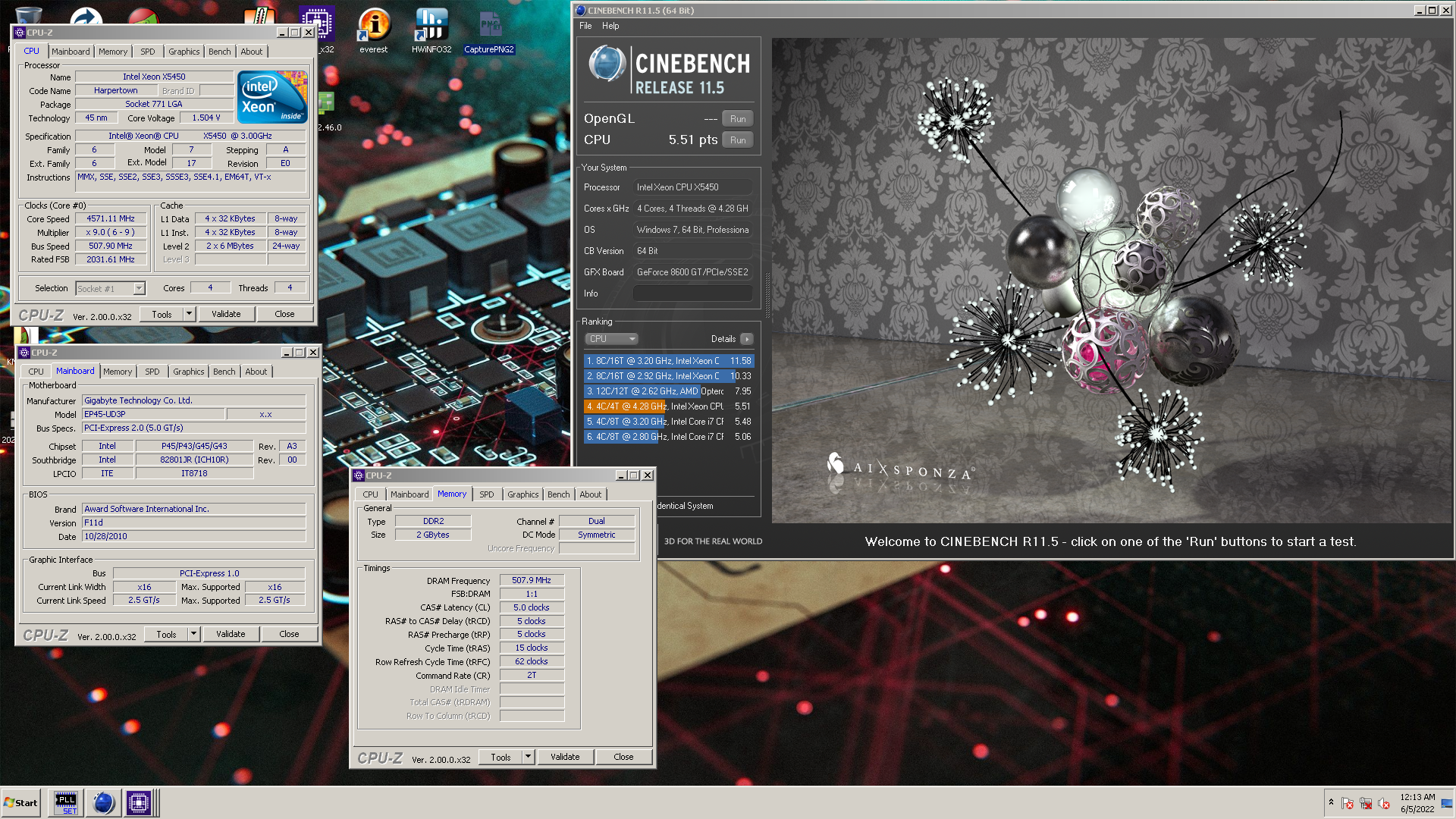Click the Cinebench window title bar icon
Viewport: 1456px width, 819px height.
tap(581, 11)
